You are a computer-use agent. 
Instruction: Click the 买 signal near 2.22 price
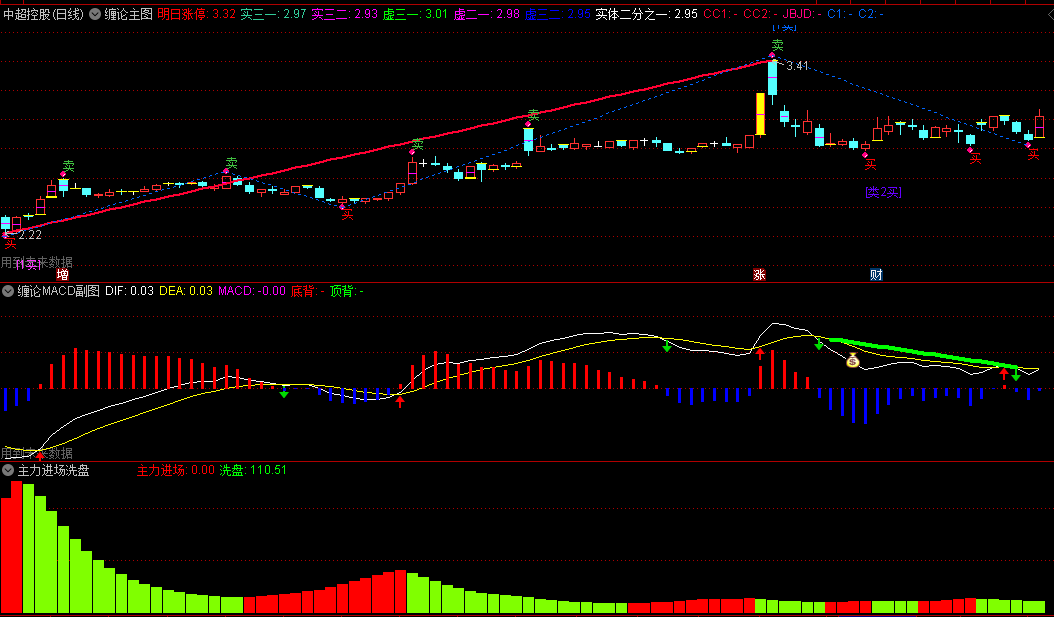(11, 243)
